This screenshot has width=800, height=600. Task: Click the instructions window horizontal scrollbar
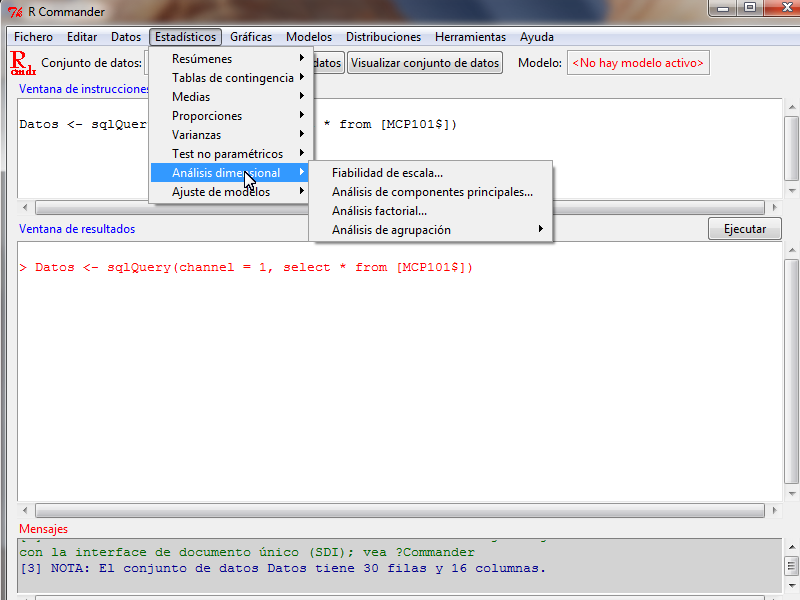click(400, 208)
